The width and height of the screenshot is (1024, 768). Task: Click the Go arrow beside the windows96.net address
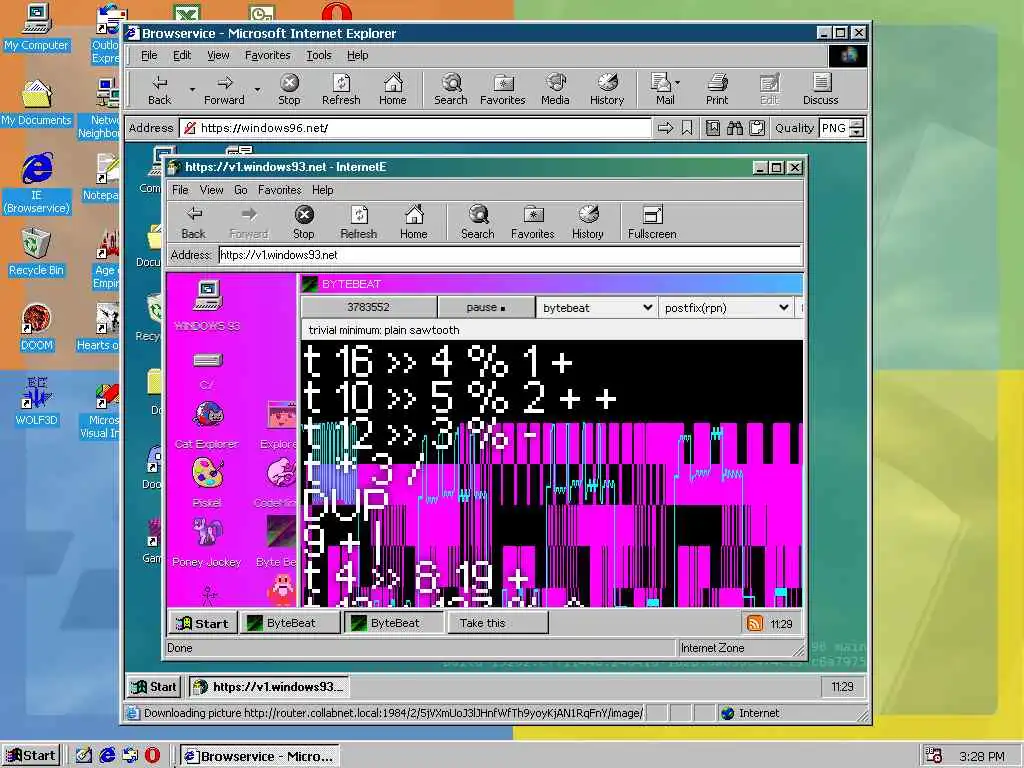tap(665, 128)
